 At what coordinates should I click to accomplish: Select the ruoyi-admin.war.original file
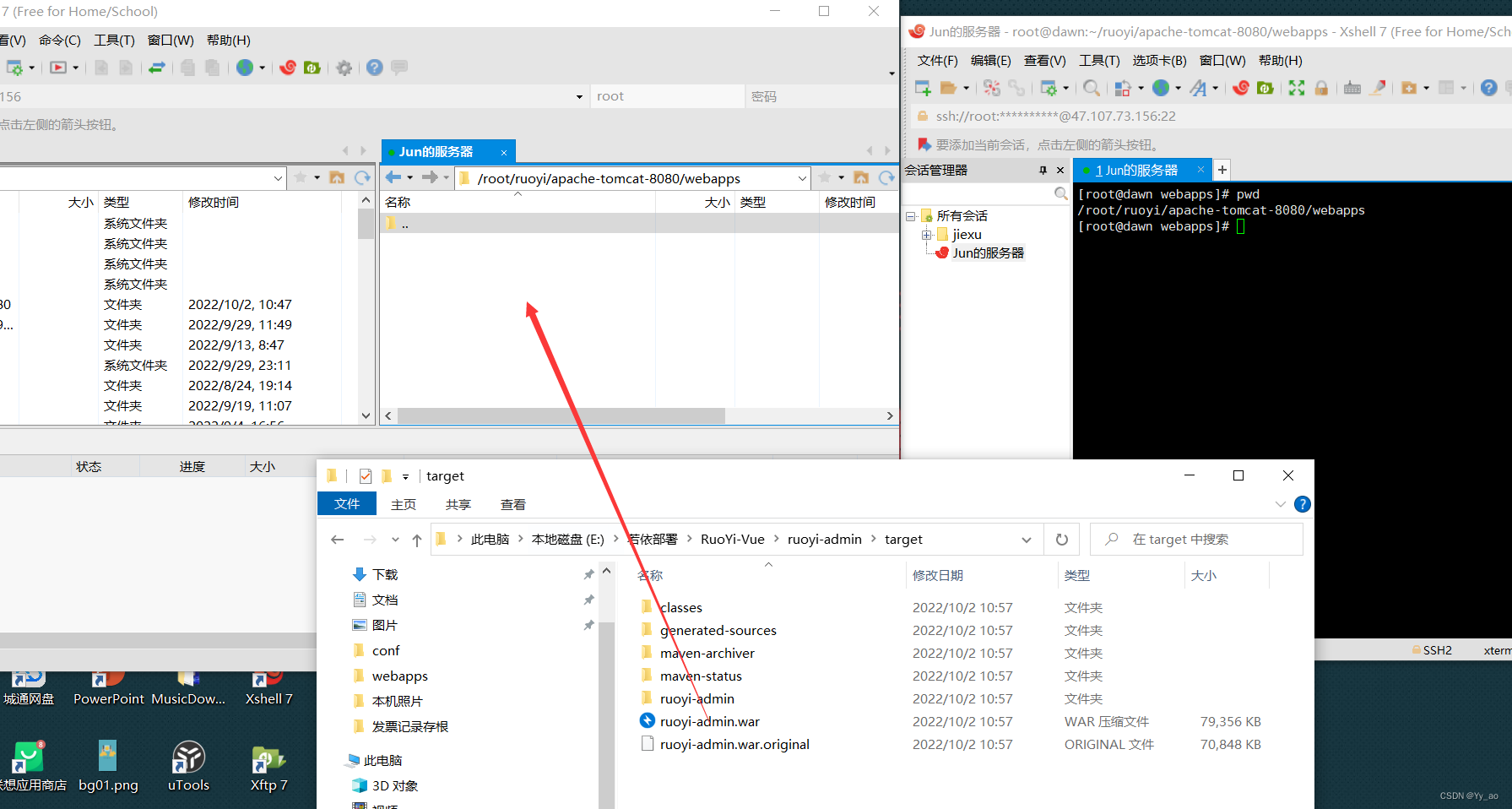[x=734, y=745]
